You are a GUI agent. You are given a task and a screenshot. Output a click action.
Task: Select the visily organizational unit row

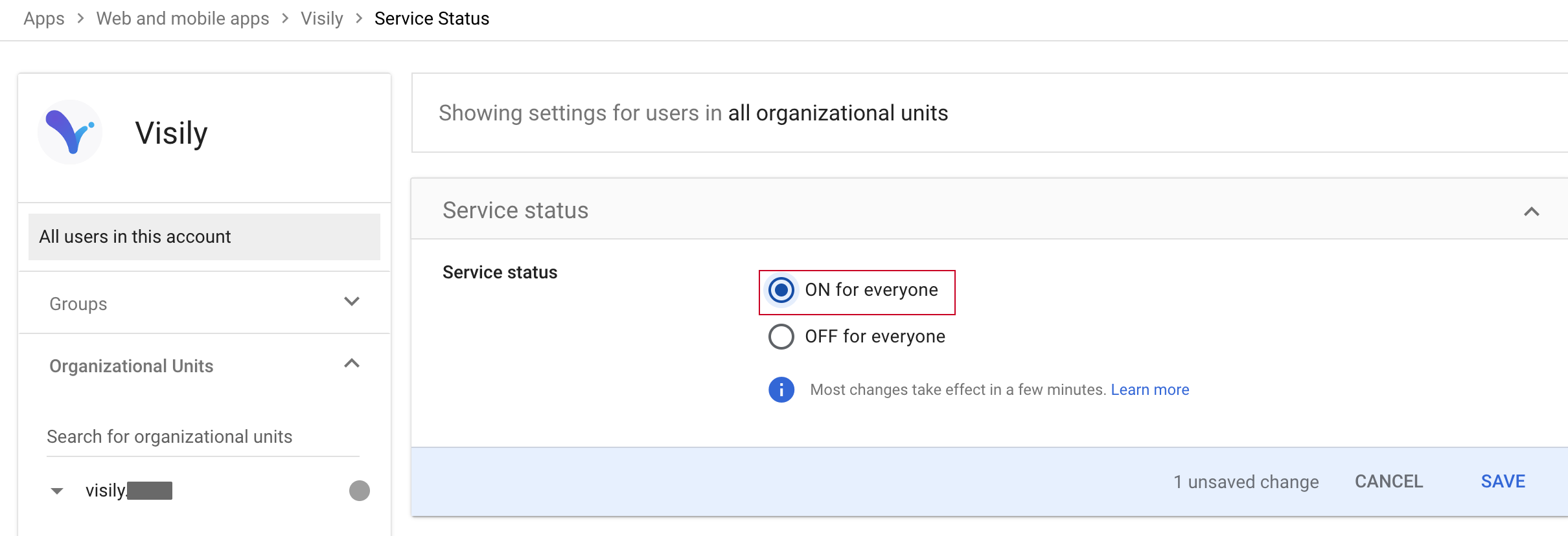point(204,491)
